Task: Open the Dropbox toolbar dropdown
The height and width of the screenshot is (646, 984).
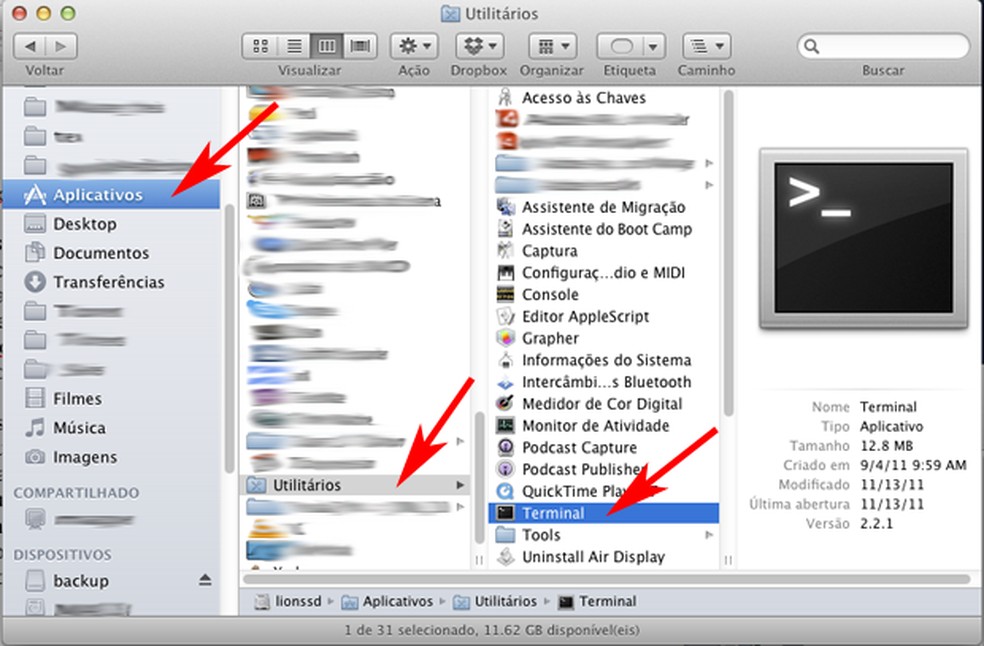Action: click(479, 46)
